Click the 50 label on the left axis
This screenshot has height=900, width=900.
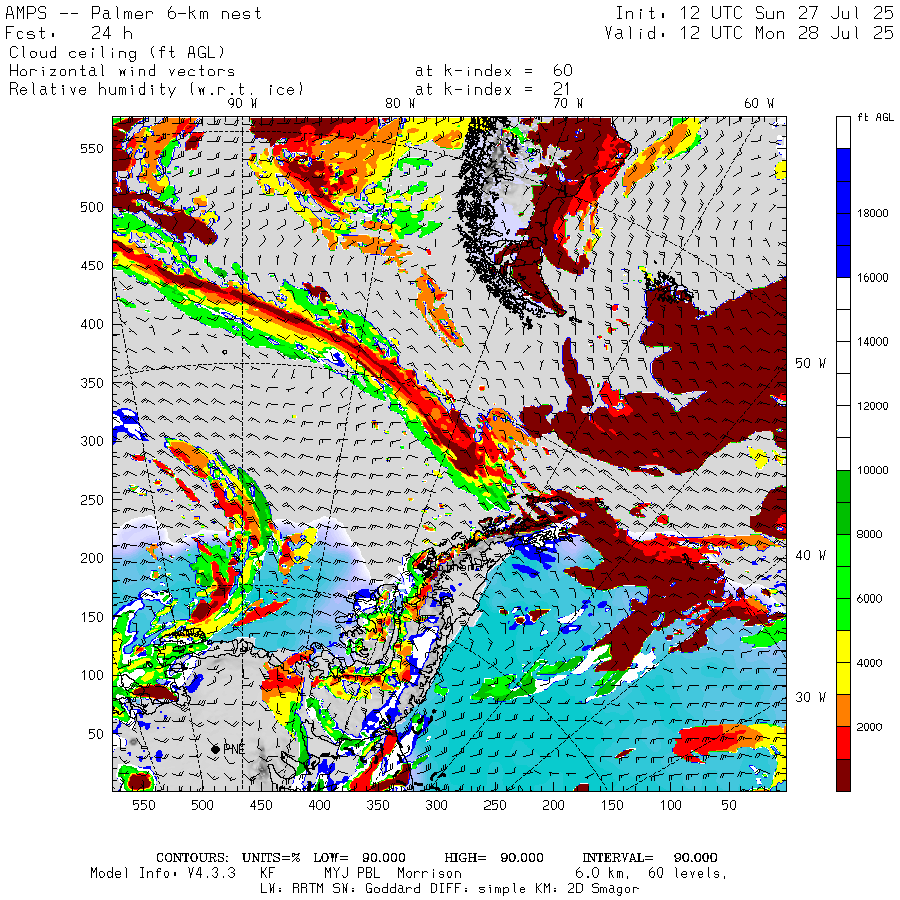coord(96,734)
